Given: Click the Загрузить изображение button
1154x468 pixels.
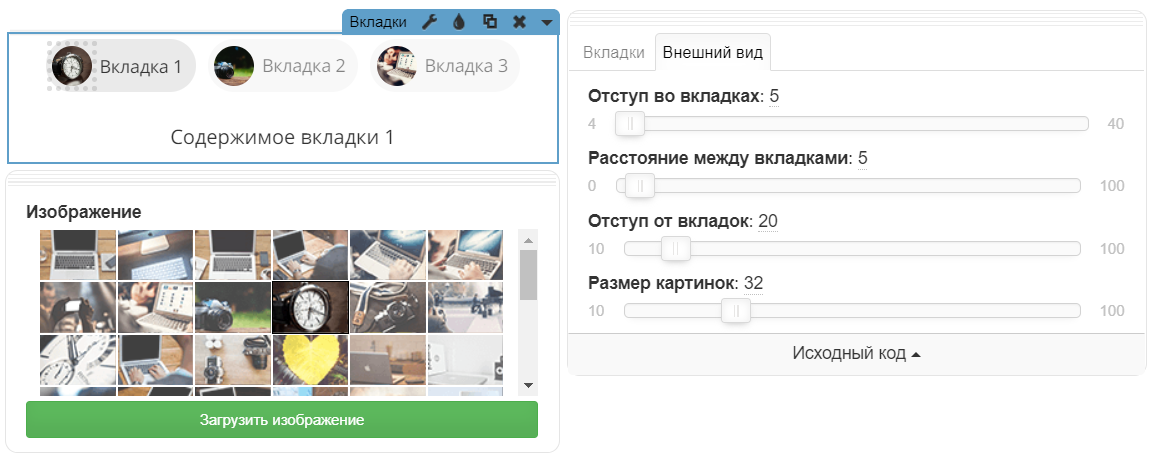Looking at the screenshot, I should 282,420.
